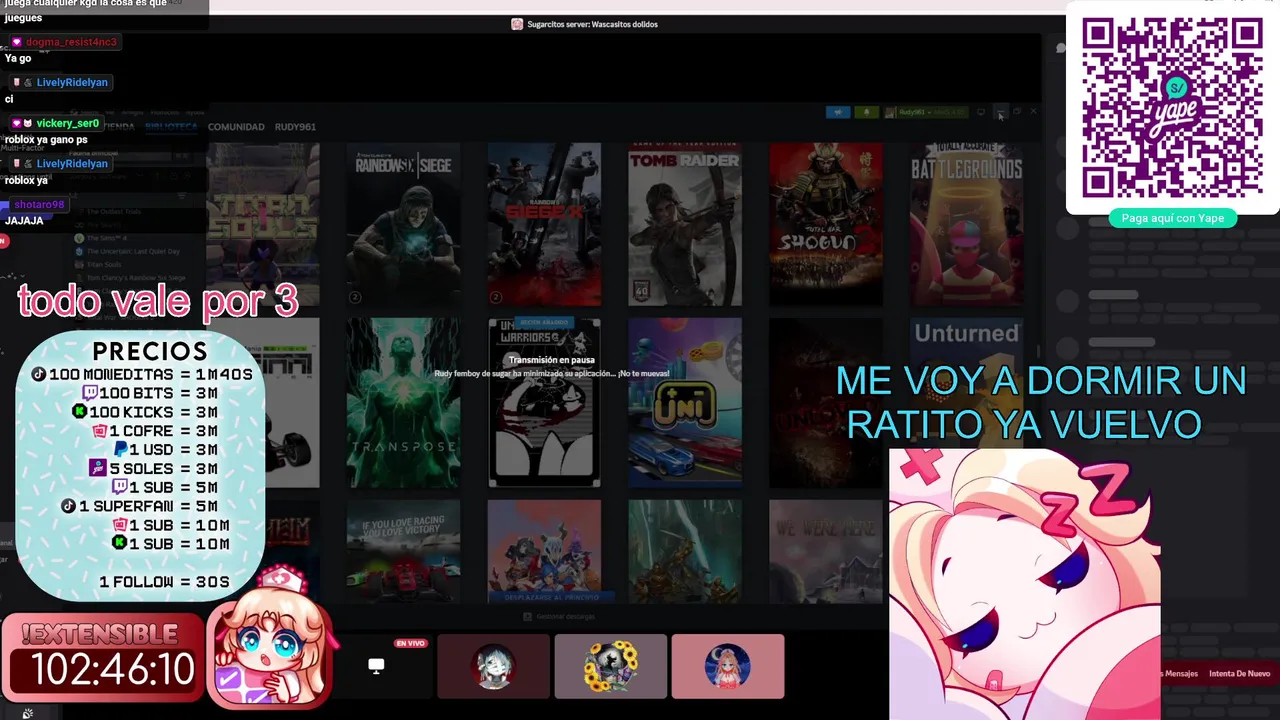Select the grey-haired avatar voice participant tile
The height and width of the screenshot is (720, 1280).
[x=493, y=666]
